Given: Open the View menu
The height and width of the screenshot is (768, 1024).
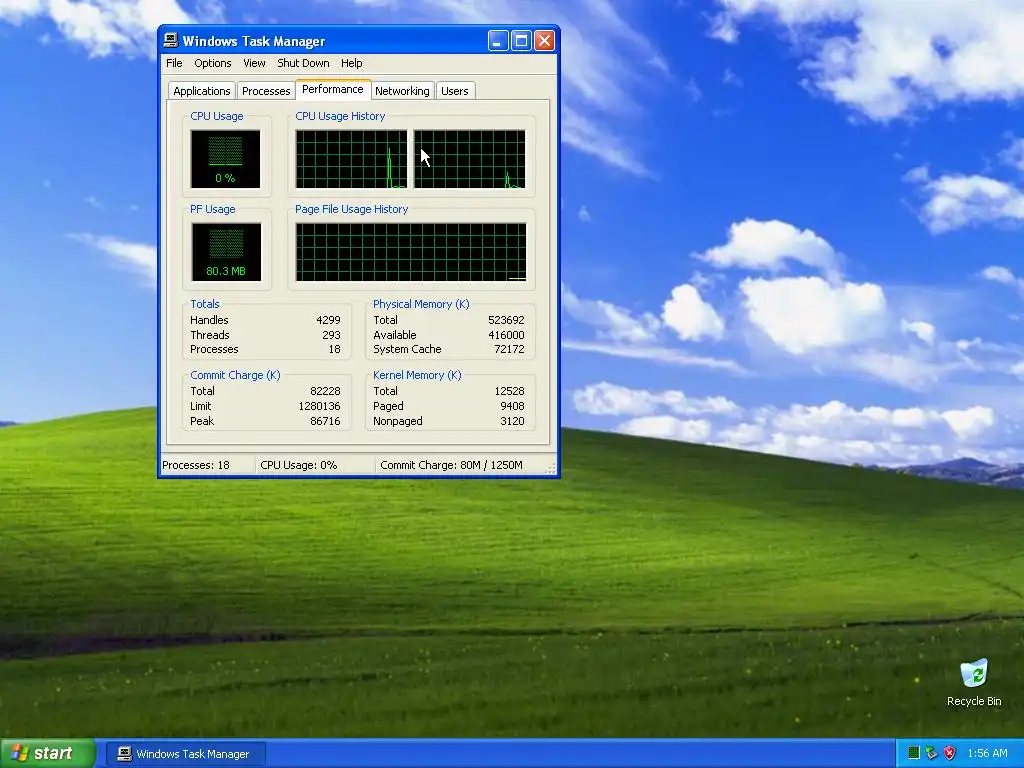Looking at the screenshot, I should click(x=254, y=63).
